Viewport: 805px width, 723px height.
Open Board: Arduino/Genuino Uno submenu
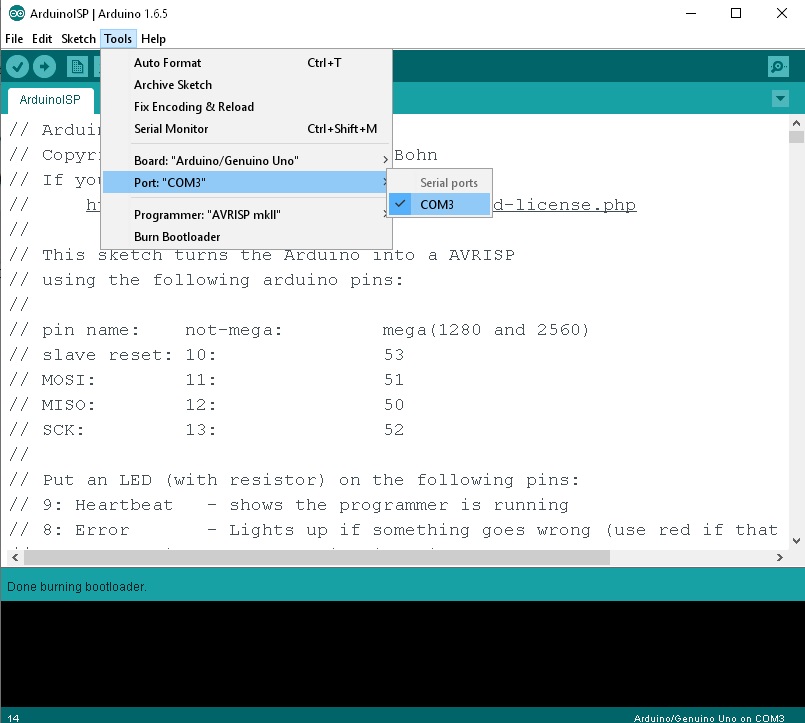246,160
